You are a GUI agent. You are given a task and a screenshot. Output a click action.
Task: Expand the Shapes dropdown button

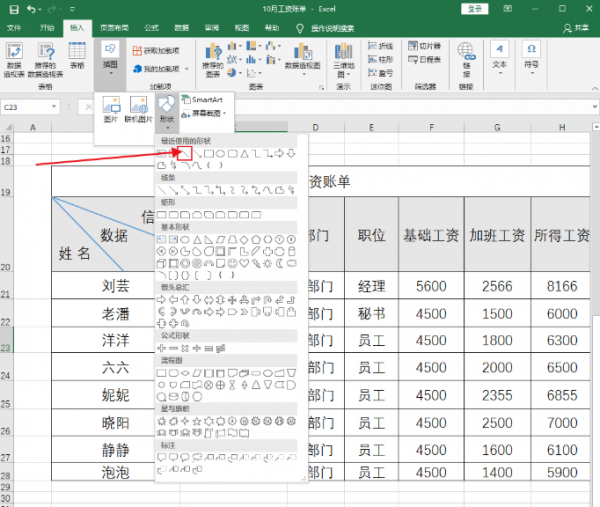point(167,112)
